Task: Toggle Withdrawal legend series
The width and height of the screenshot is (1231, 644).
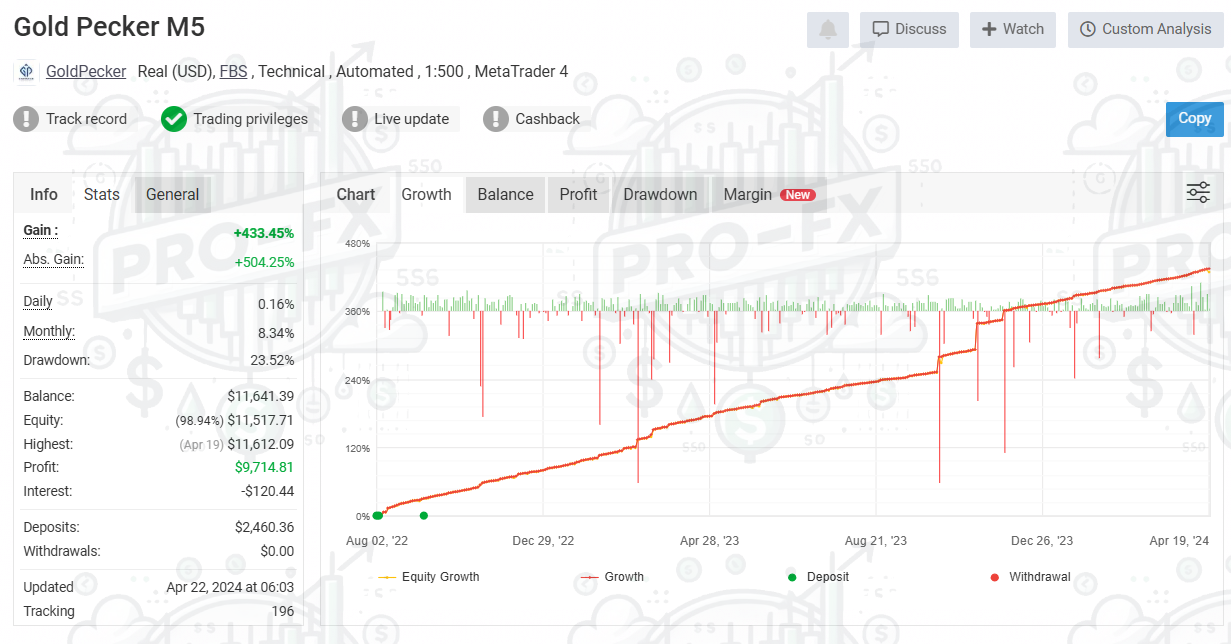Action: 1030,577
